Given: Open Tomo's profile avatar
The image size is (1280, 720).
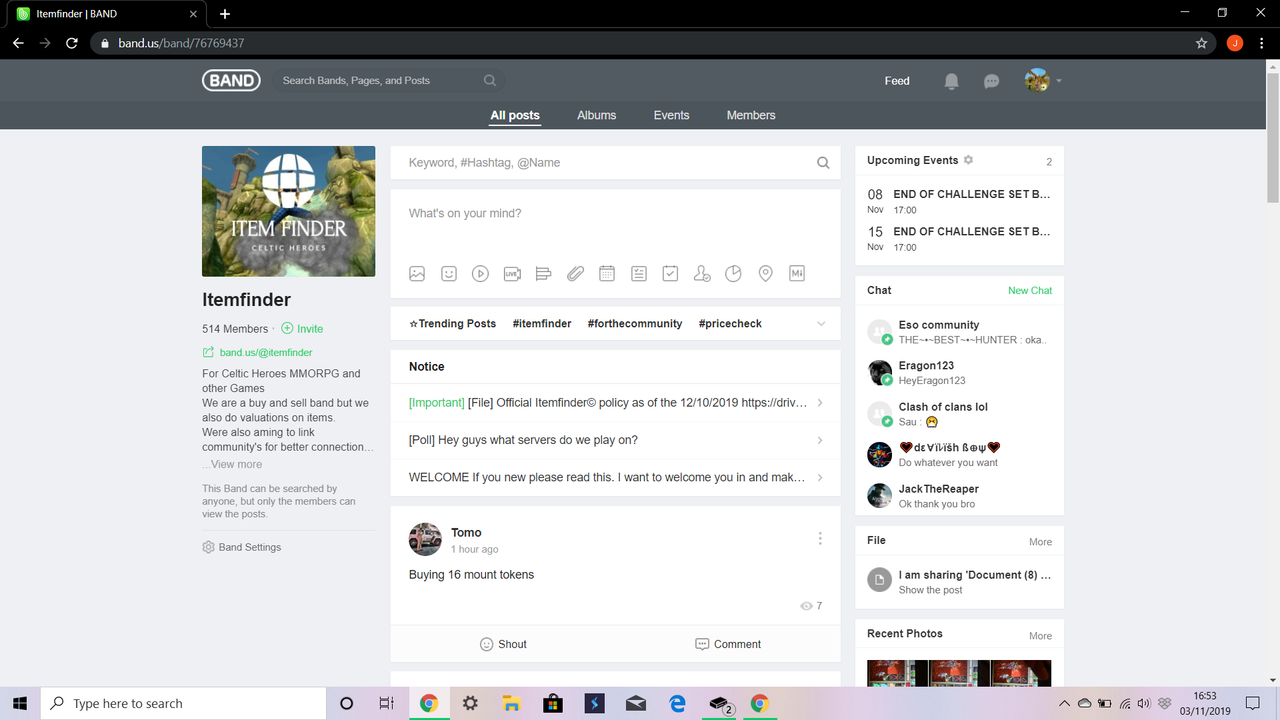Looking at the screenshot, I should (x=425, y=539).
